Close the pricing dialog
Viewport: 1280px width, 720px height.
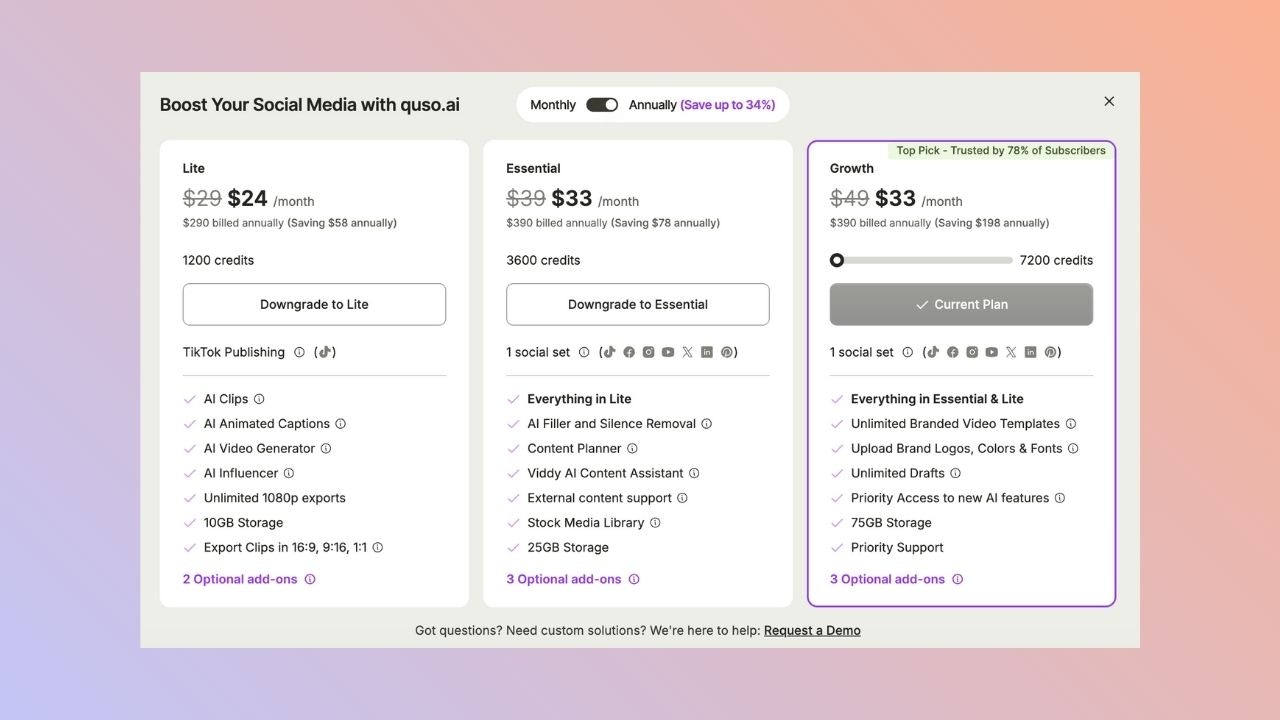(1109, 101)
